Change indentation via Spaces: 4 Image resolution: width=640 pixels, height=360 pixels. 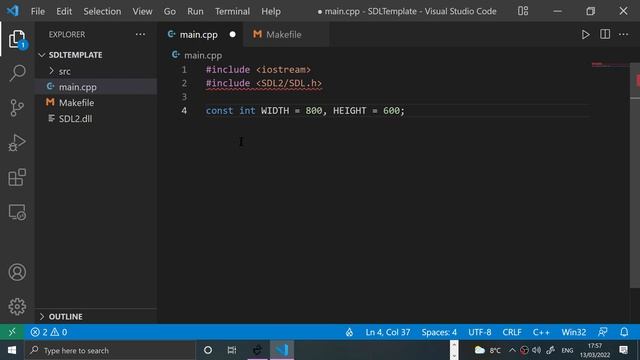pyautogui.click(x=439, y=332)
